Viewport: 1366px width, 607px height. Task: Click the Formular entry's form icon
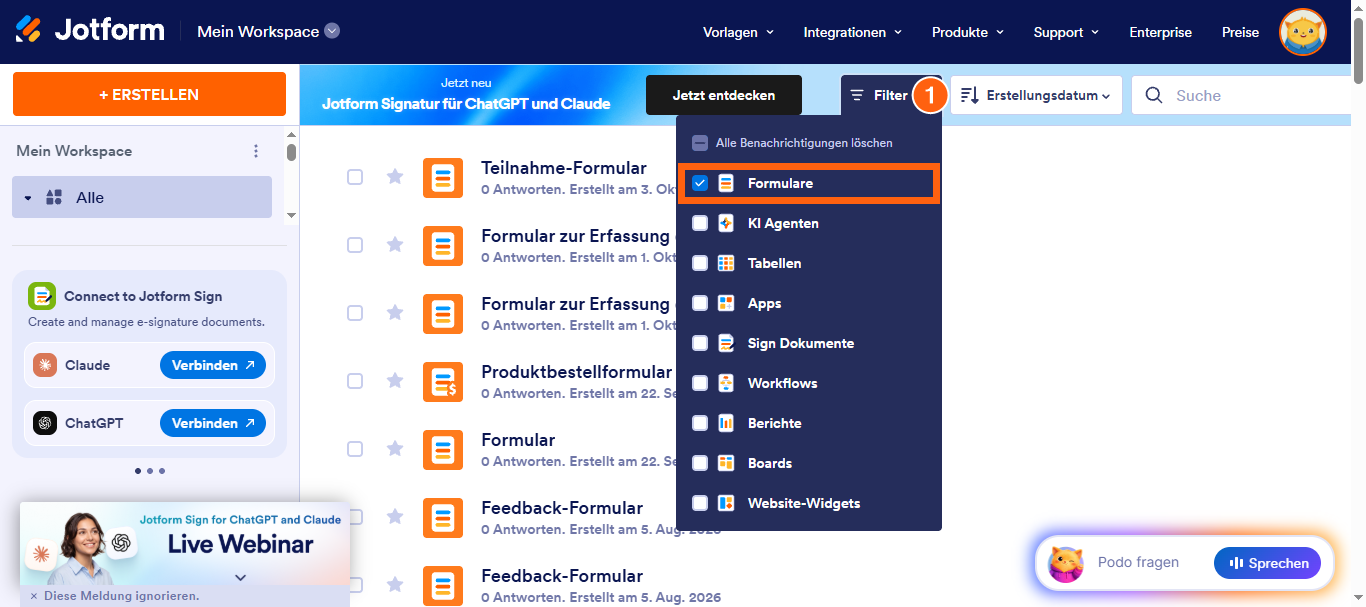(x=442, y=449)
